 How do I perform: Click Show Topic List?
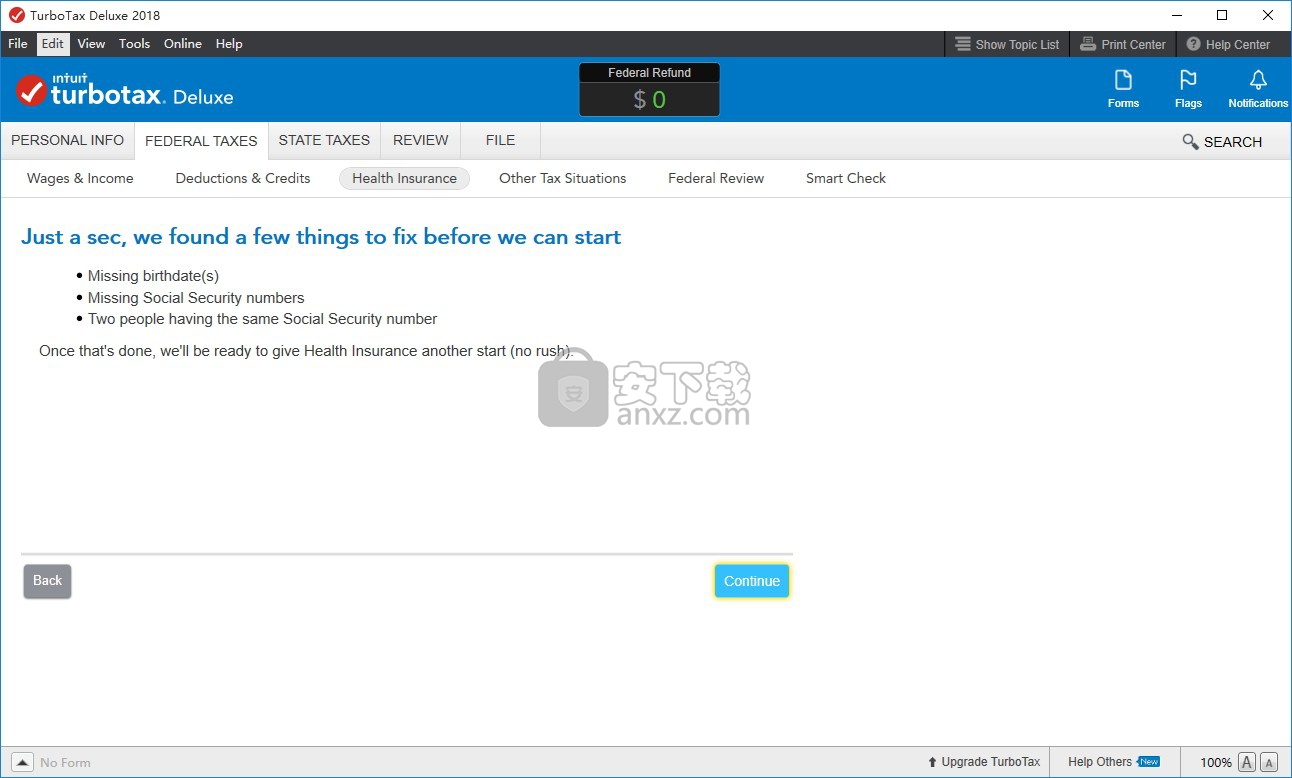click(1007, 44)
